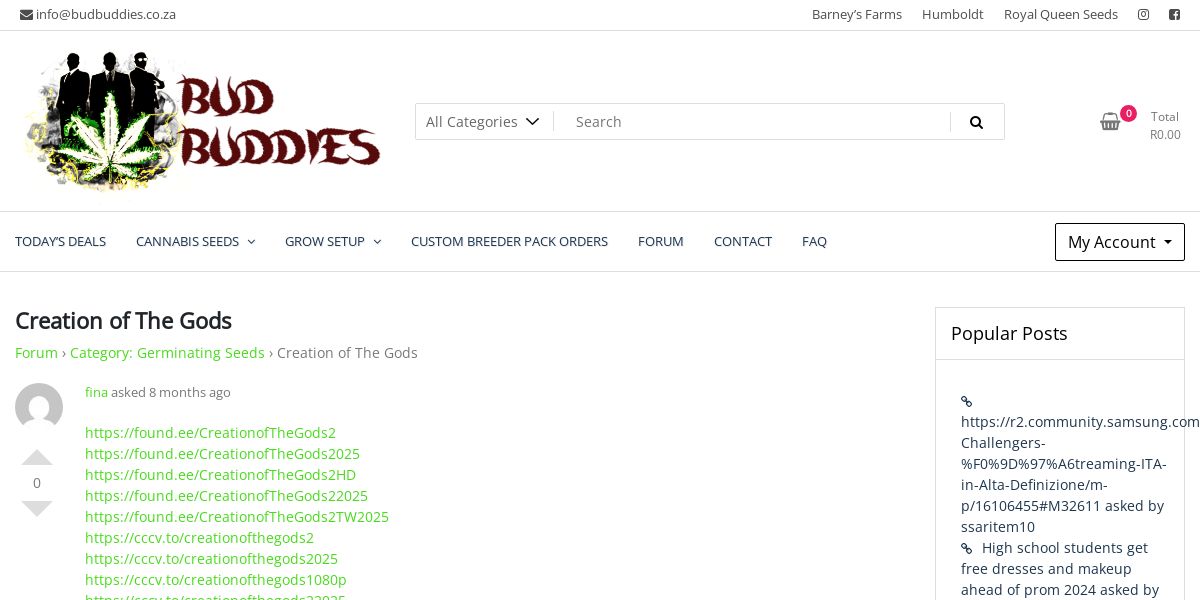Click the Popular Posts heading
The width and height of the screenshot is (1200, 600).
1009,334
